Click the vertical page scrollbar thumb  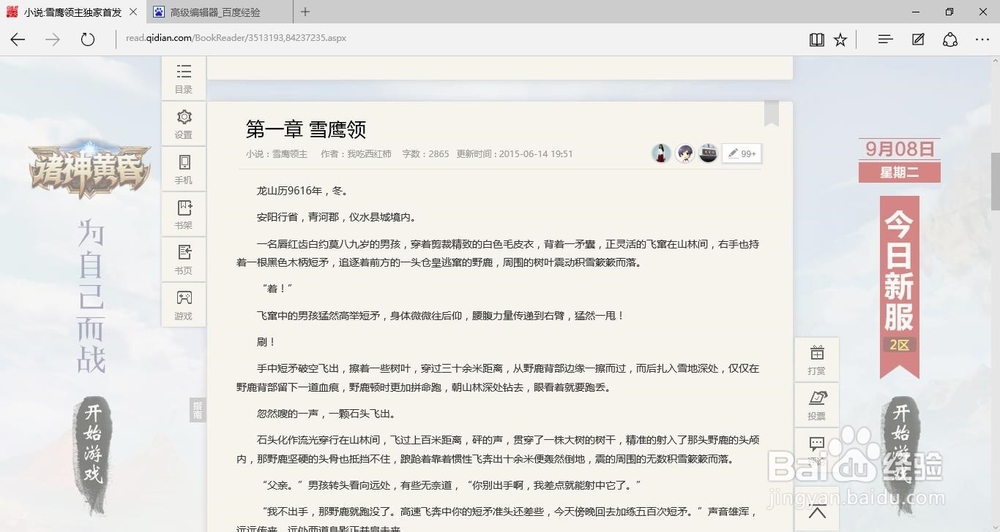(x=995, y=181)
